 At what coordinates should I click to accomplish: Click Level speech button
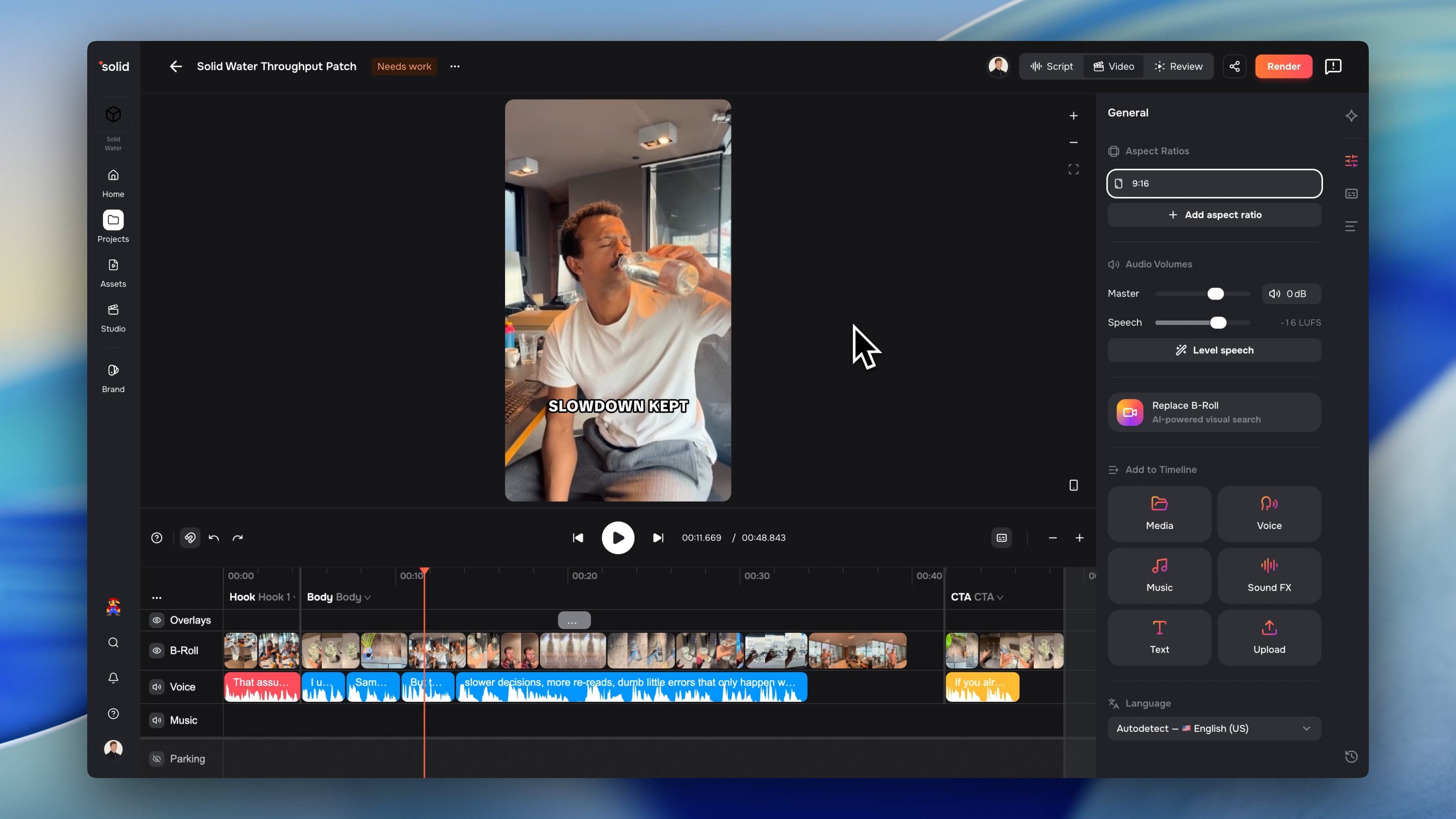(1214, 350)
